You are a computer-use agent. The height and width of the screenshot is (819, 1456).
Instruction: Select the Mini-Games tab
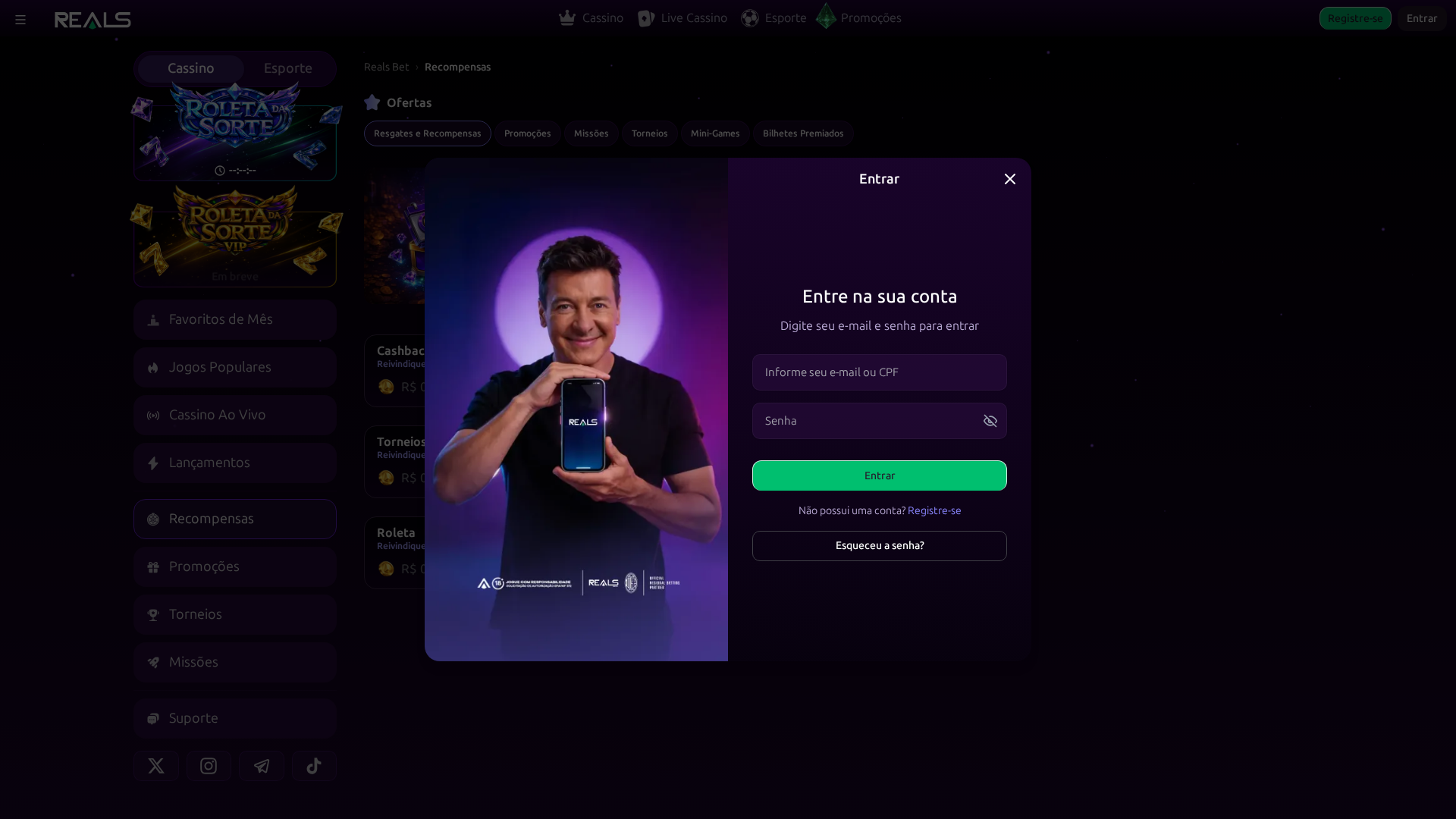pyautogui.click(x=715, y=133)
